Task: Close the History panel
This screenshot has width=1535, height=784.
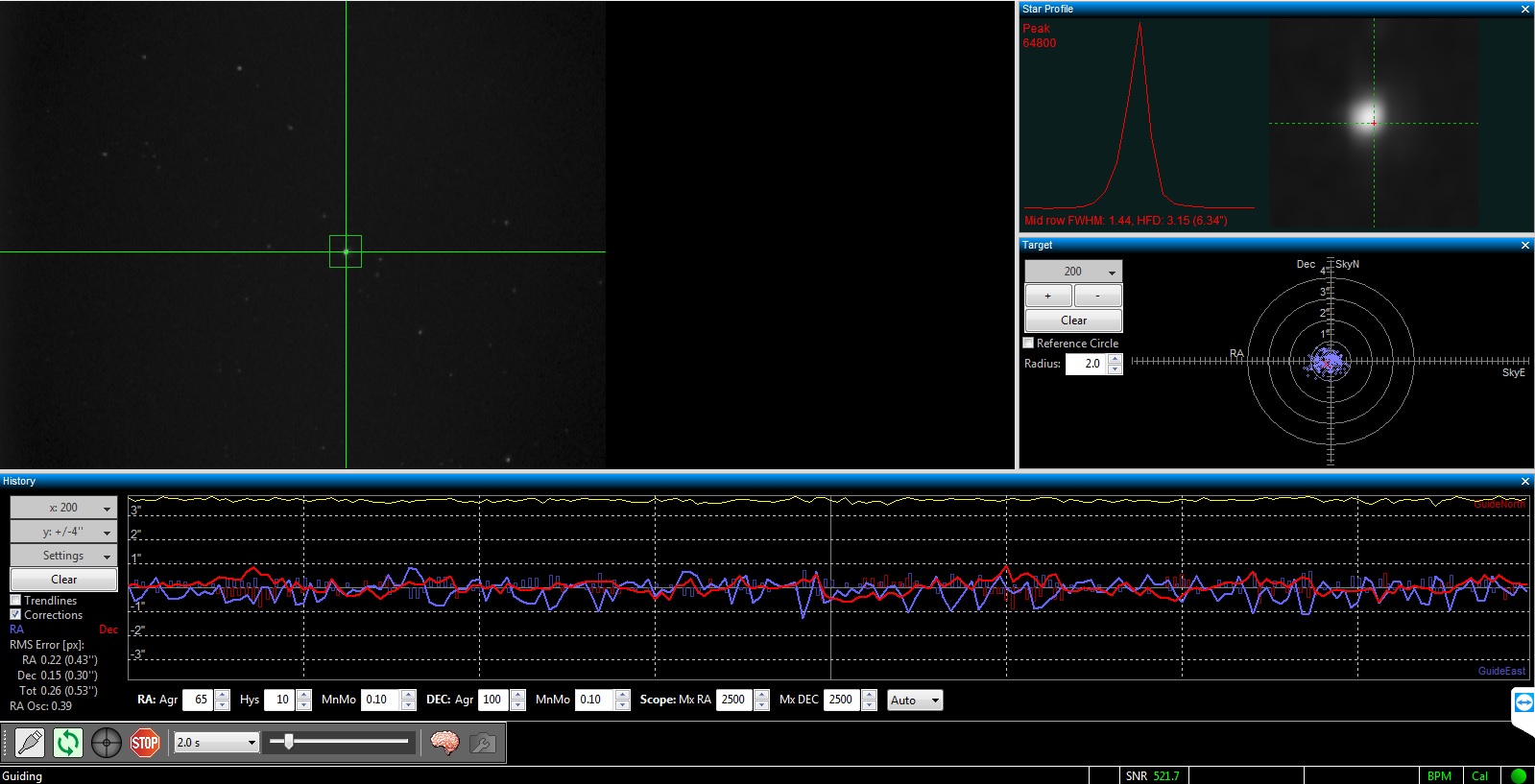Action: point(1525,481)
